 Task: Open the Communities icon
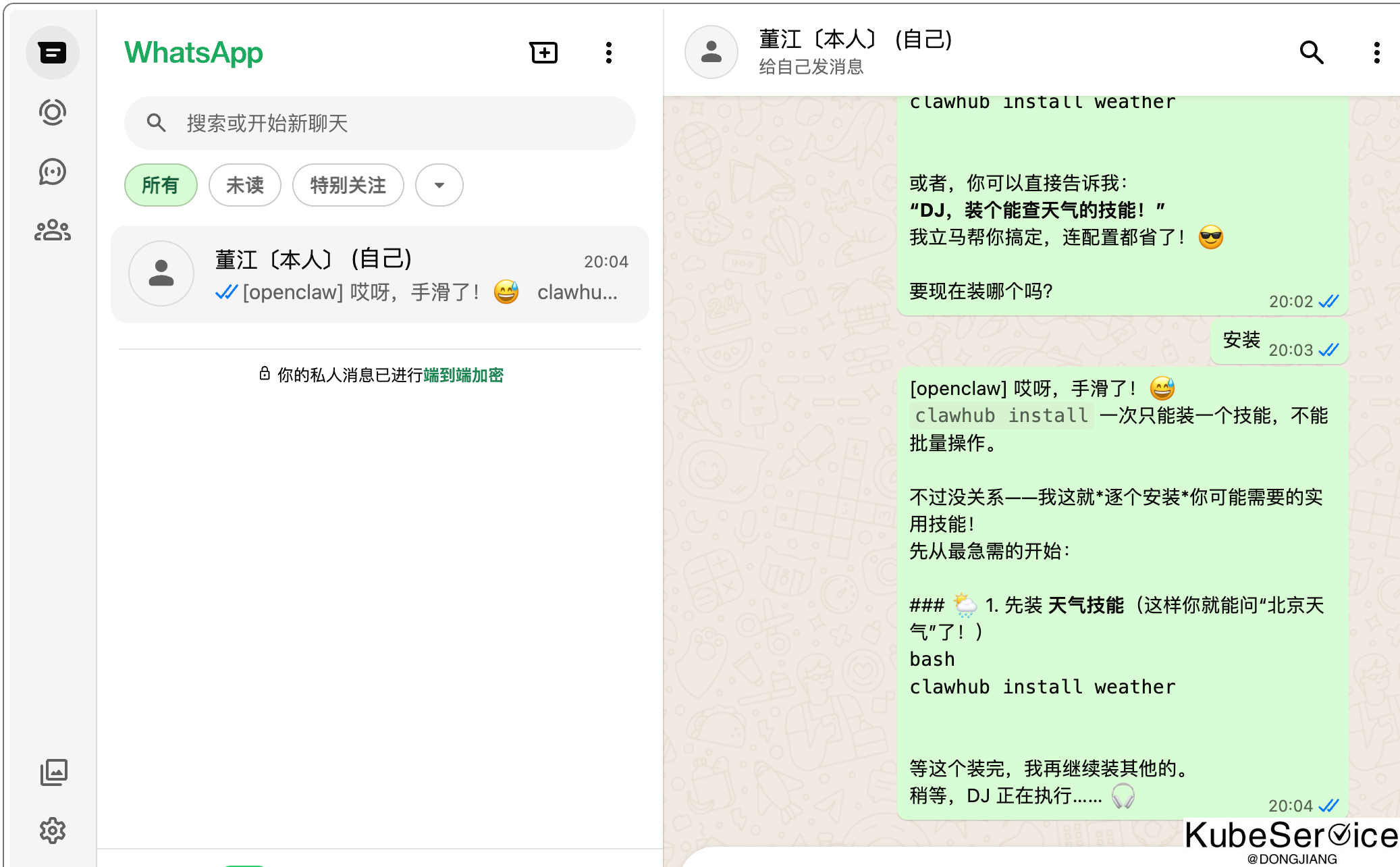click(53, 231)
